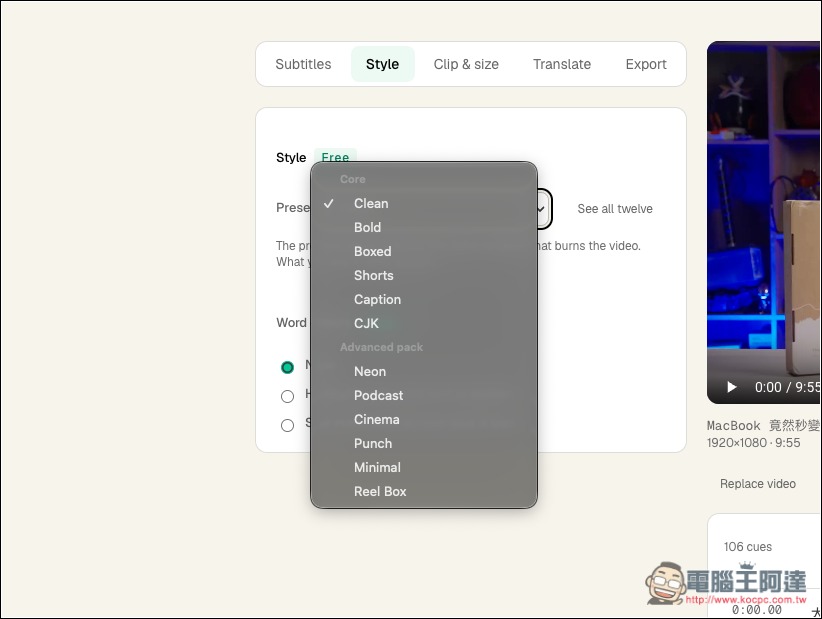This screenshot has width=822, height=619.
Task: Open the See all twelve link
Action: [615, 209]
